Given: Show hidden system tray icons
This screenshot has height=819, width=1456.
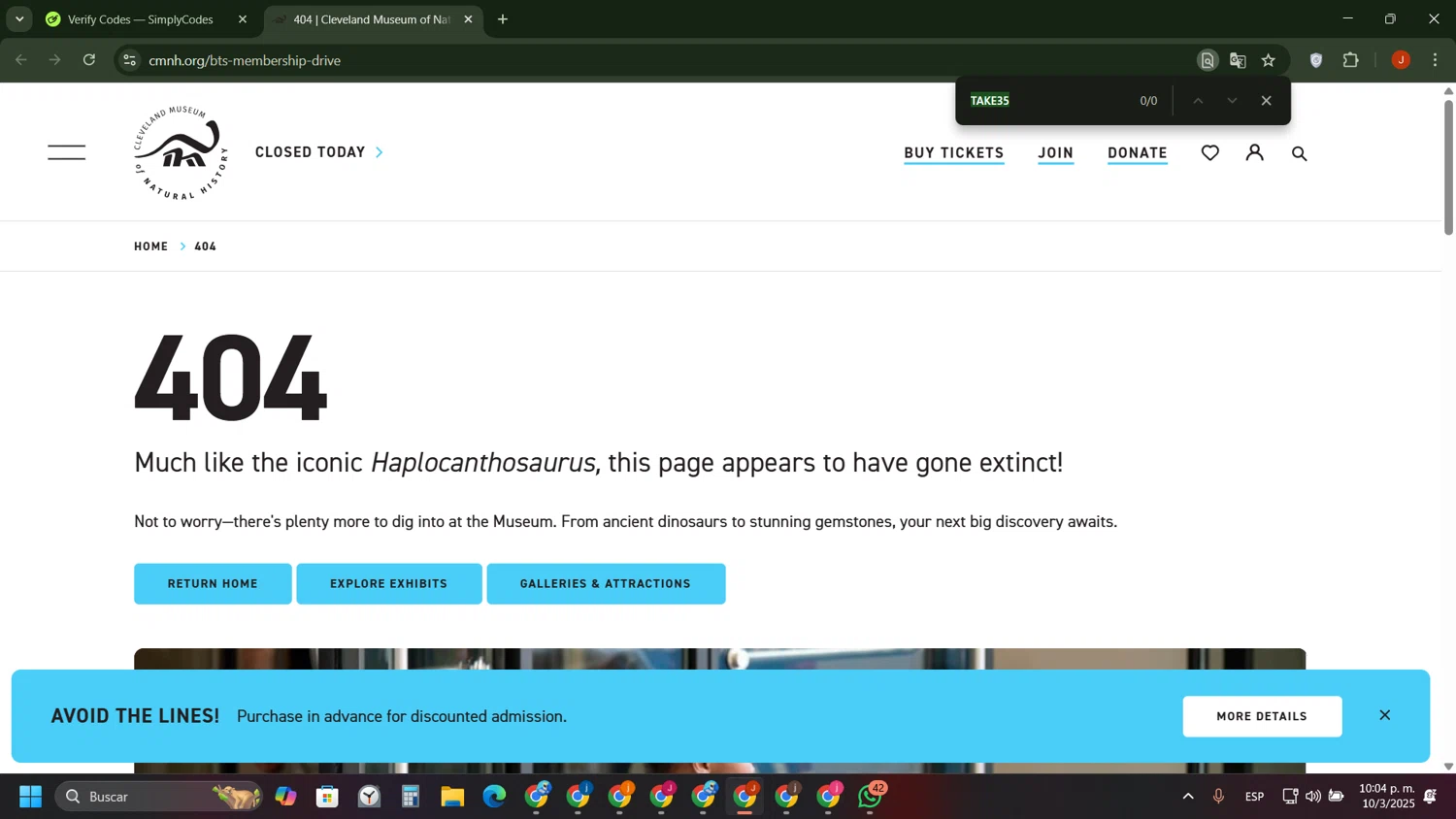Looking at the screenshot, I should click(1187, 797).
